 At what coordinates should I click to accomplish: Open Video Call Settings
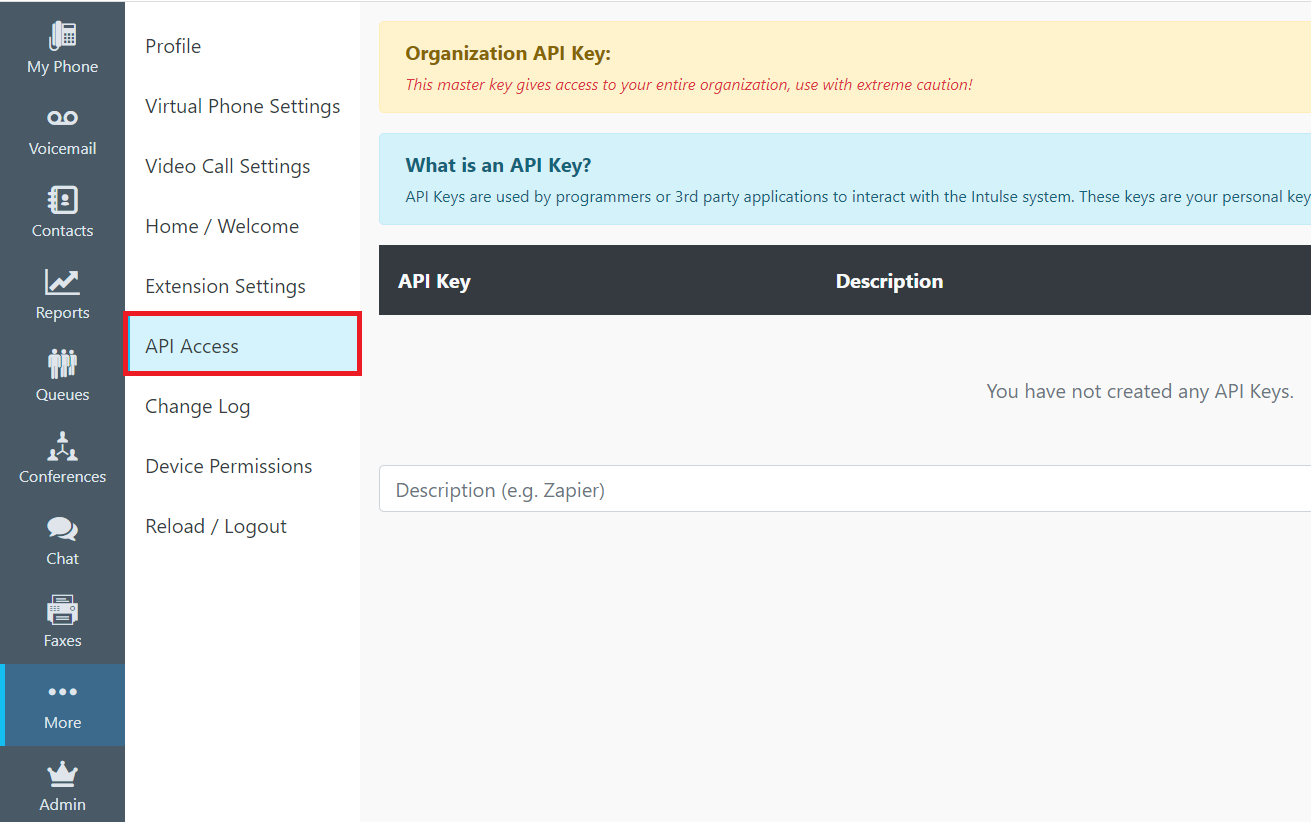(227, 166)
